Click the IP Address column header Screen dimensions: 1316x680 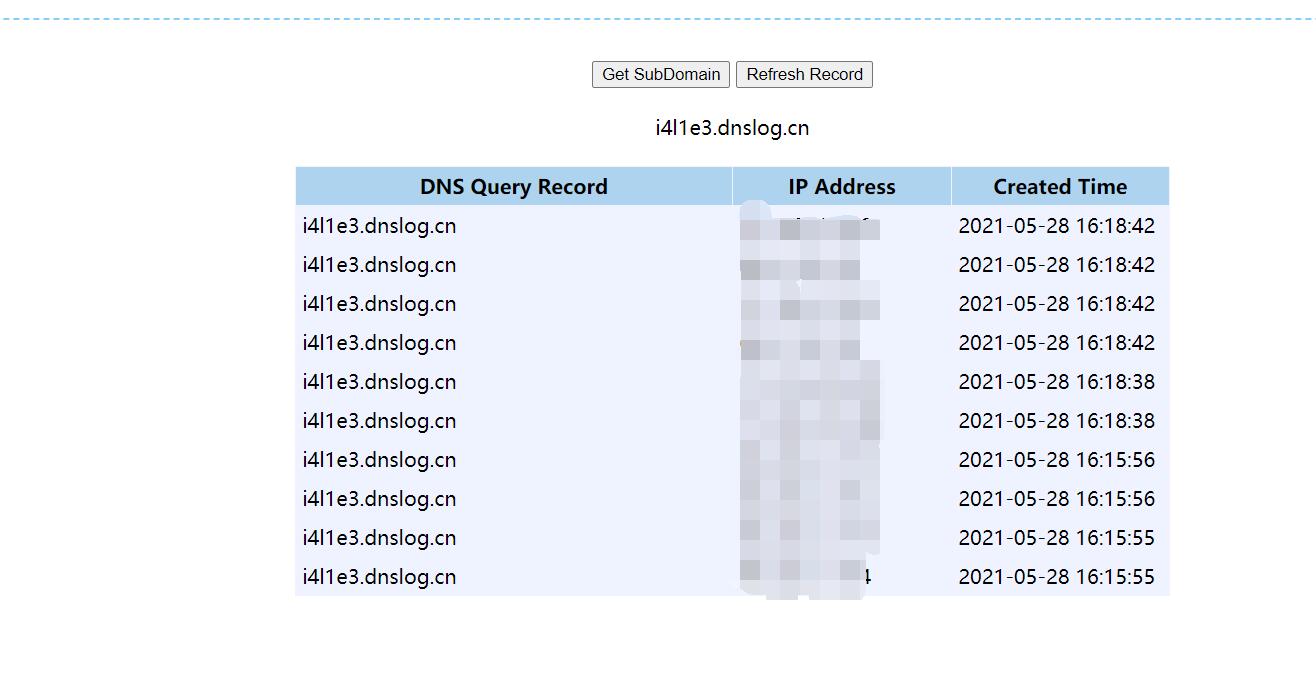click(841, 187)
